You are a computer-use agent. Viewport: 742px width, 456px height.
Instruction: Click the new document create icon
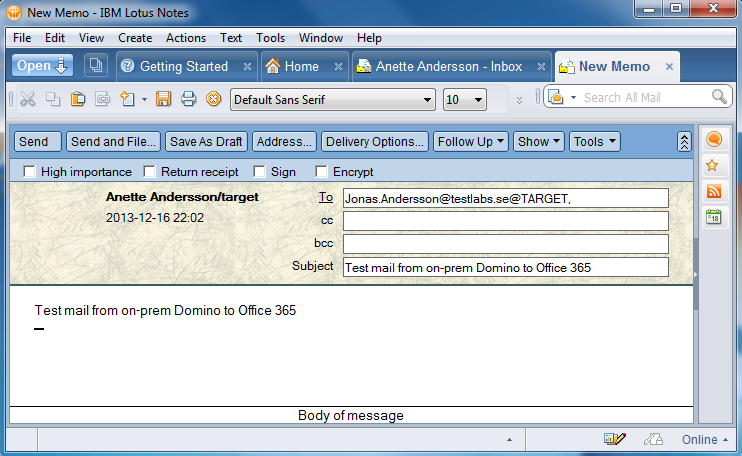[x=127, y=99]
